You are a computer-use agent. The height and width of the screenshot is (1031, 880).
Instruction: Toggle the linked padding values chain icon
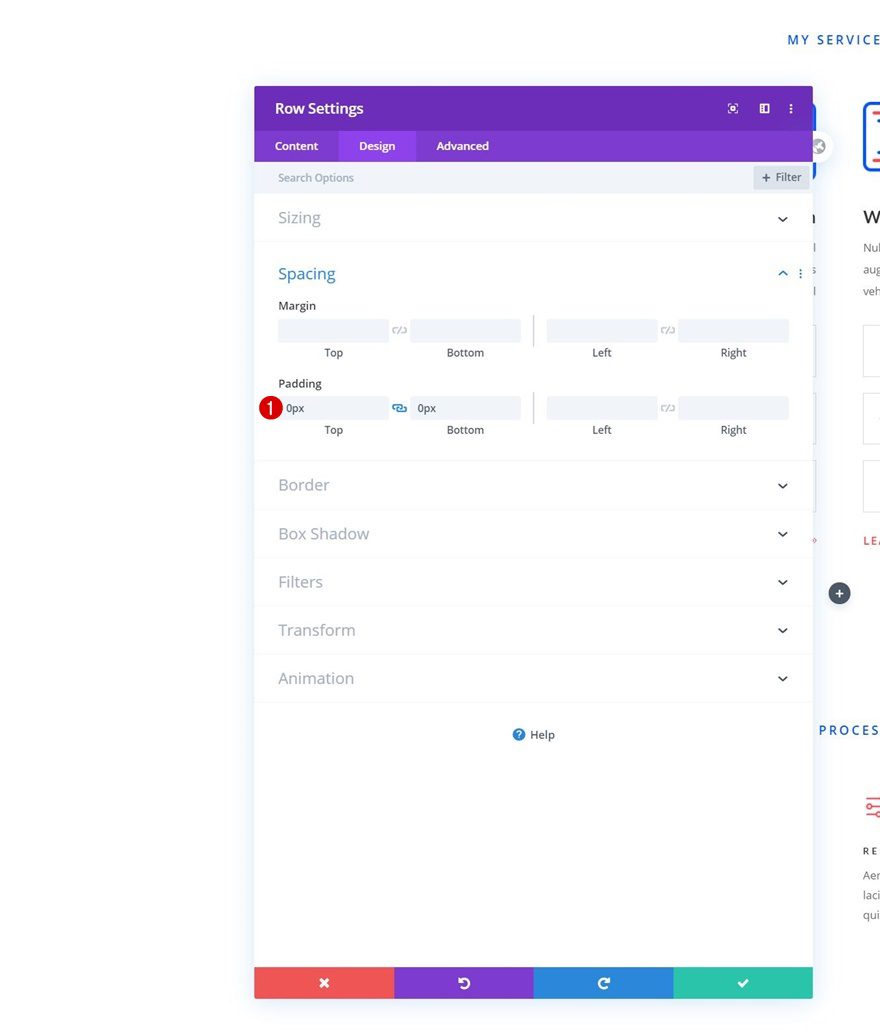point(399,407)
